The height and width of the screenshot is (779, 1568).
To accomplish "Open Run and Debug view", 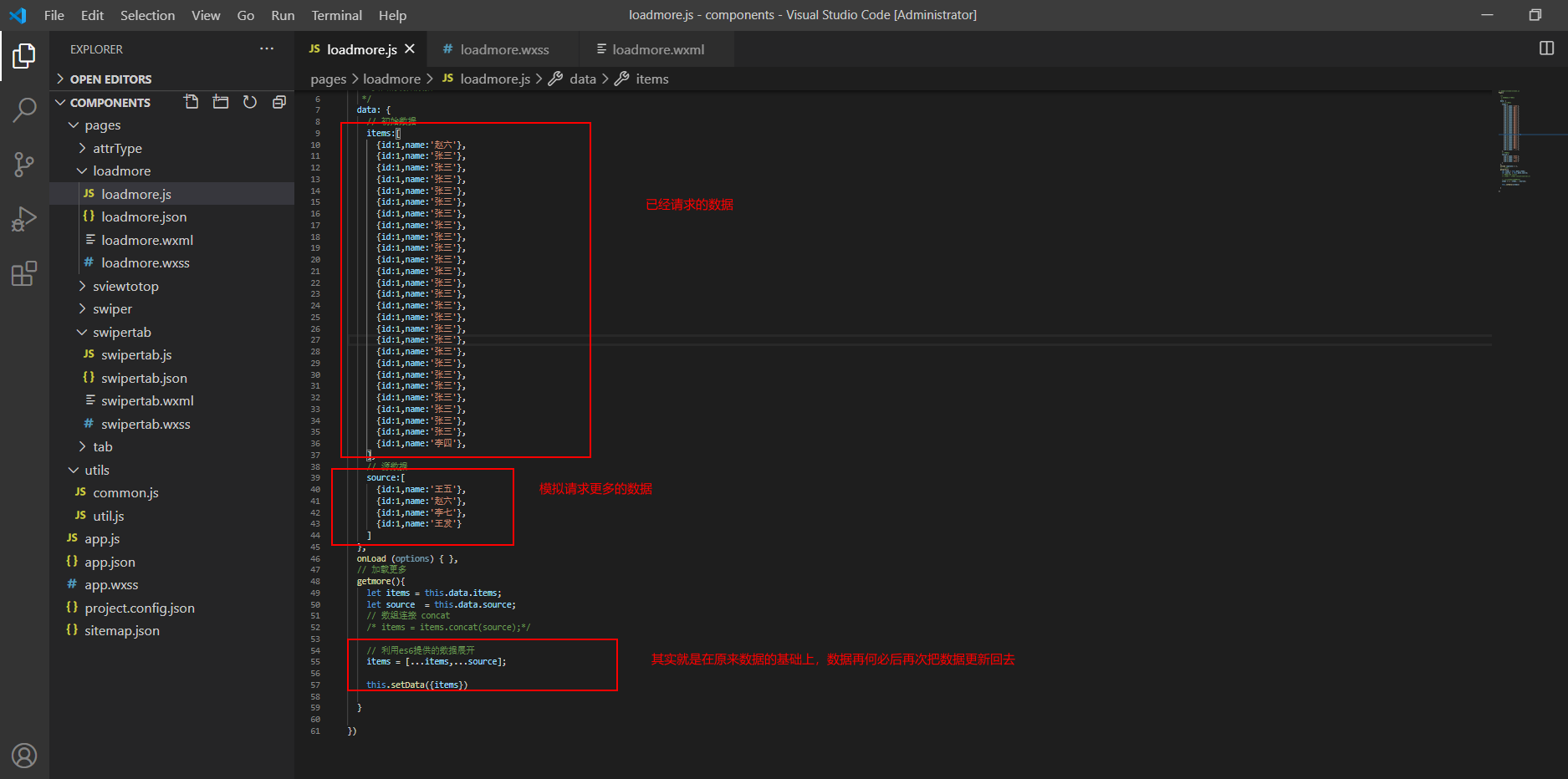I will pyautogui.click(x=24, y=219).
